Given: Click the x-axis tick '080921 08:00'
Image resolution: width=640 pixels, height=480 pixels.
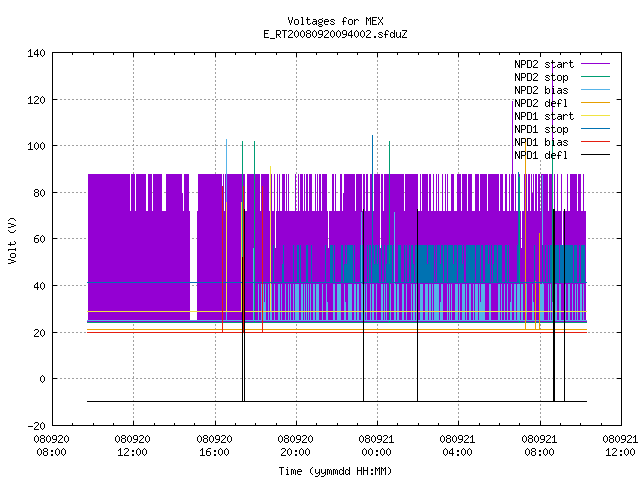Looking at the screenshot, I should coord(539,446).
